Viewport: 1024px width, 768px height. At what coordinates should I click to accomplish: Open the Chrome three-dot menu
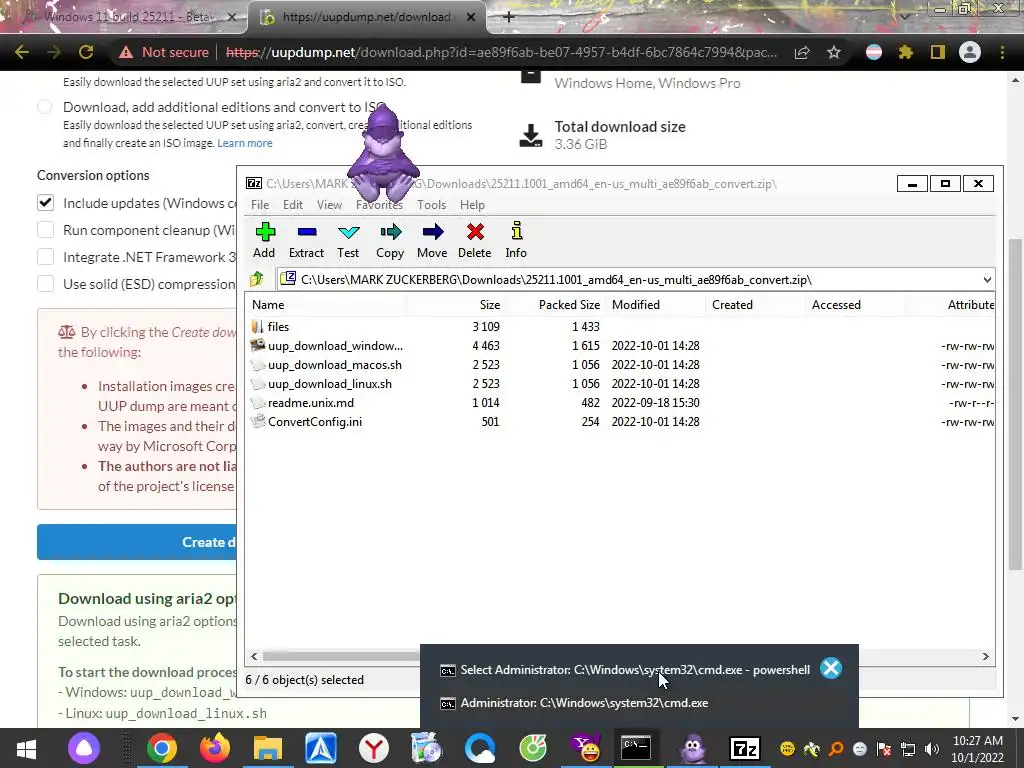(1002, 52)
